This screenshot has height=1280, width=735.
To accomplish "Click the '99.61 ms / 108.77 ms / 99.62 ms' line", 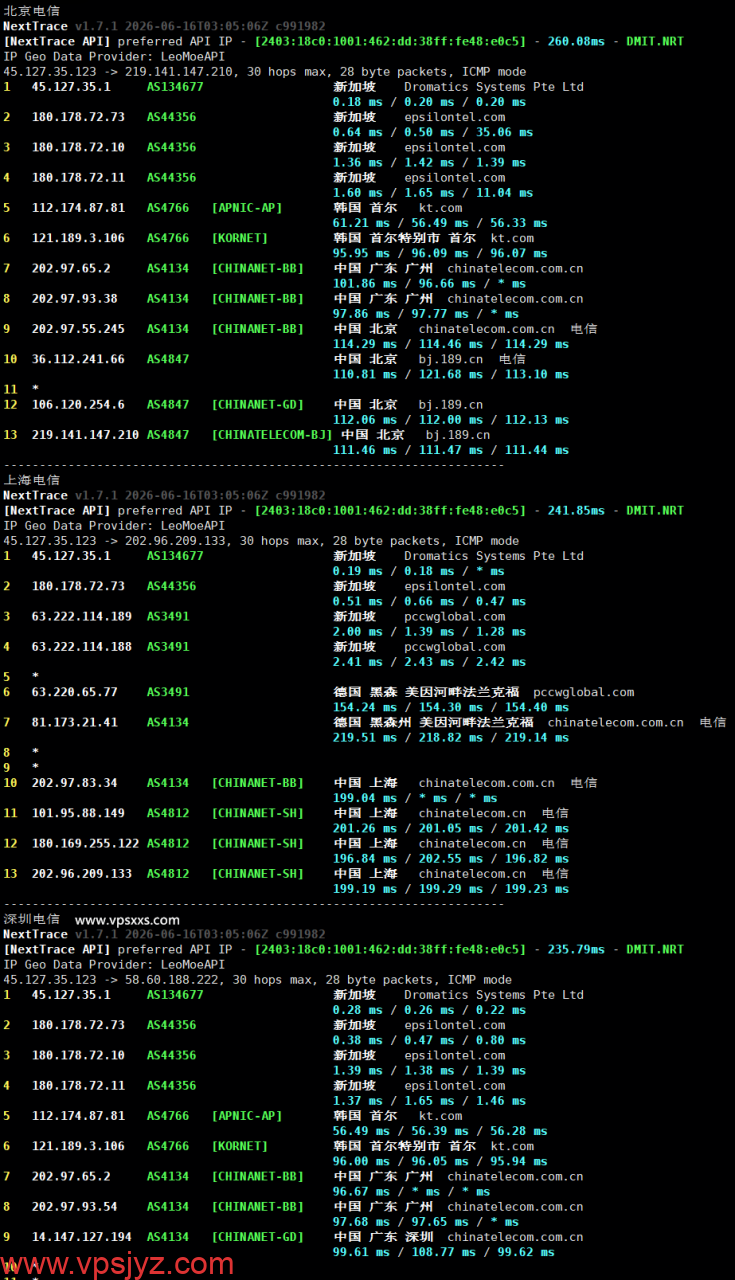I will (444, 1252).
